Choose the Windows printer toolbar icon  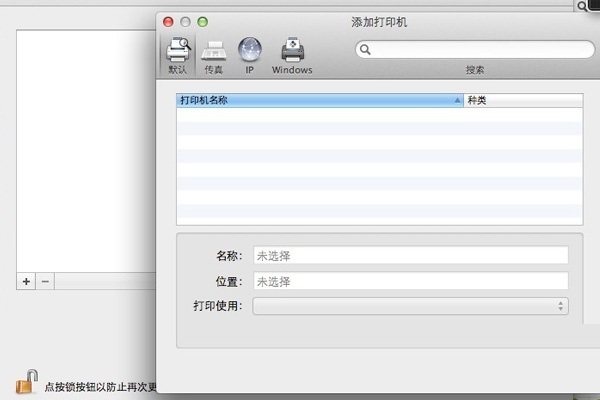[292, 52]
